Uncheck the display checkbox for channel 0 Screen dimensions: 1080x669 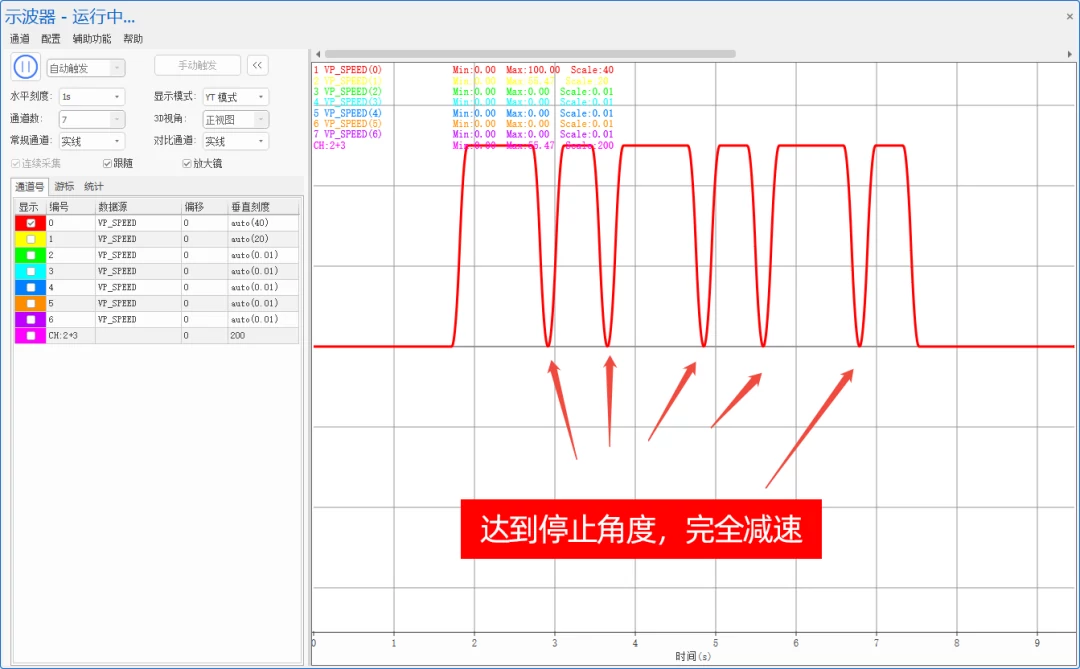pyautogui.click(x=31, y=223)
